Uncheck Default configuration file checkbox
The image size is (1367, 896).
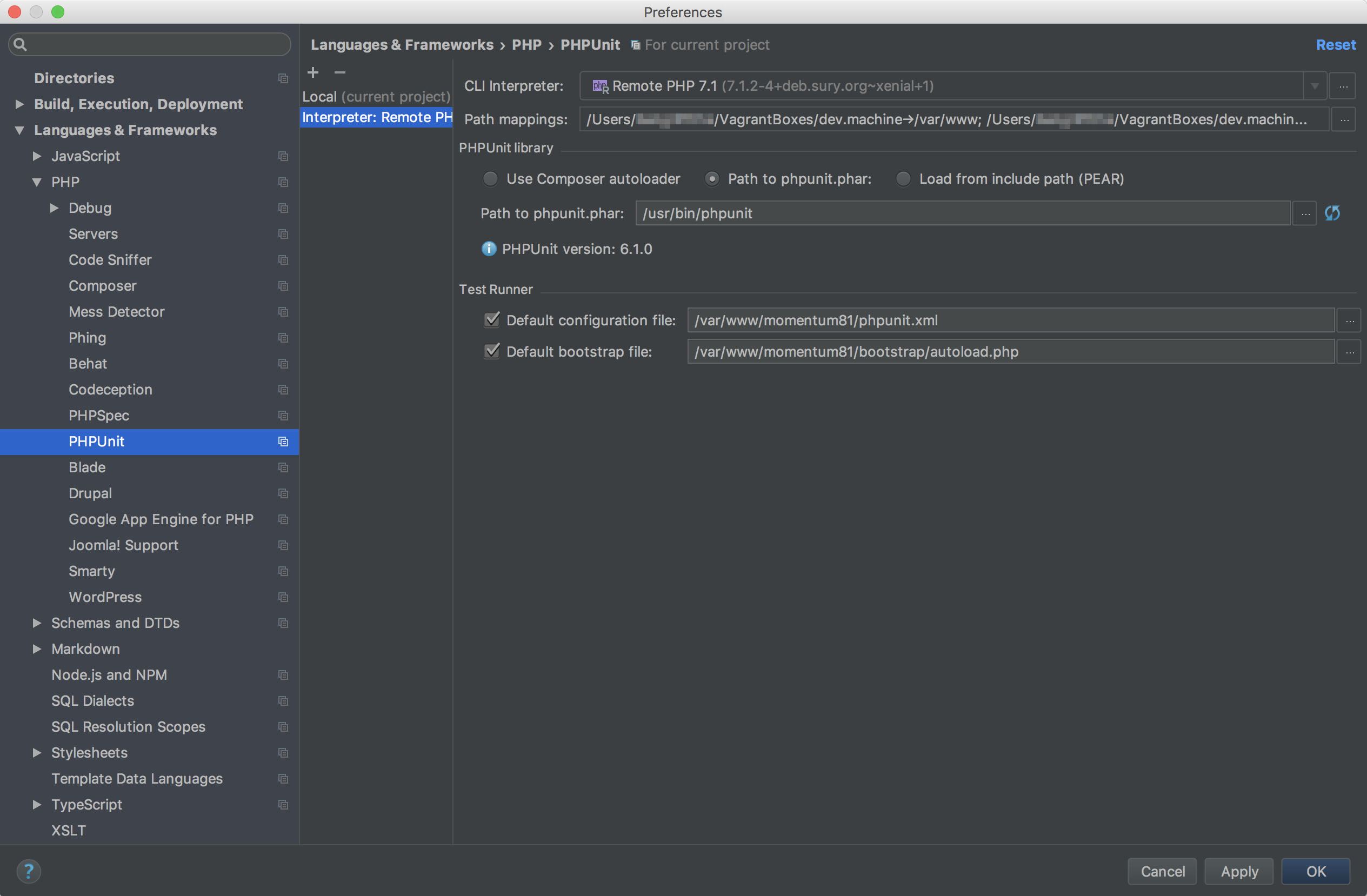coord(492,320)
